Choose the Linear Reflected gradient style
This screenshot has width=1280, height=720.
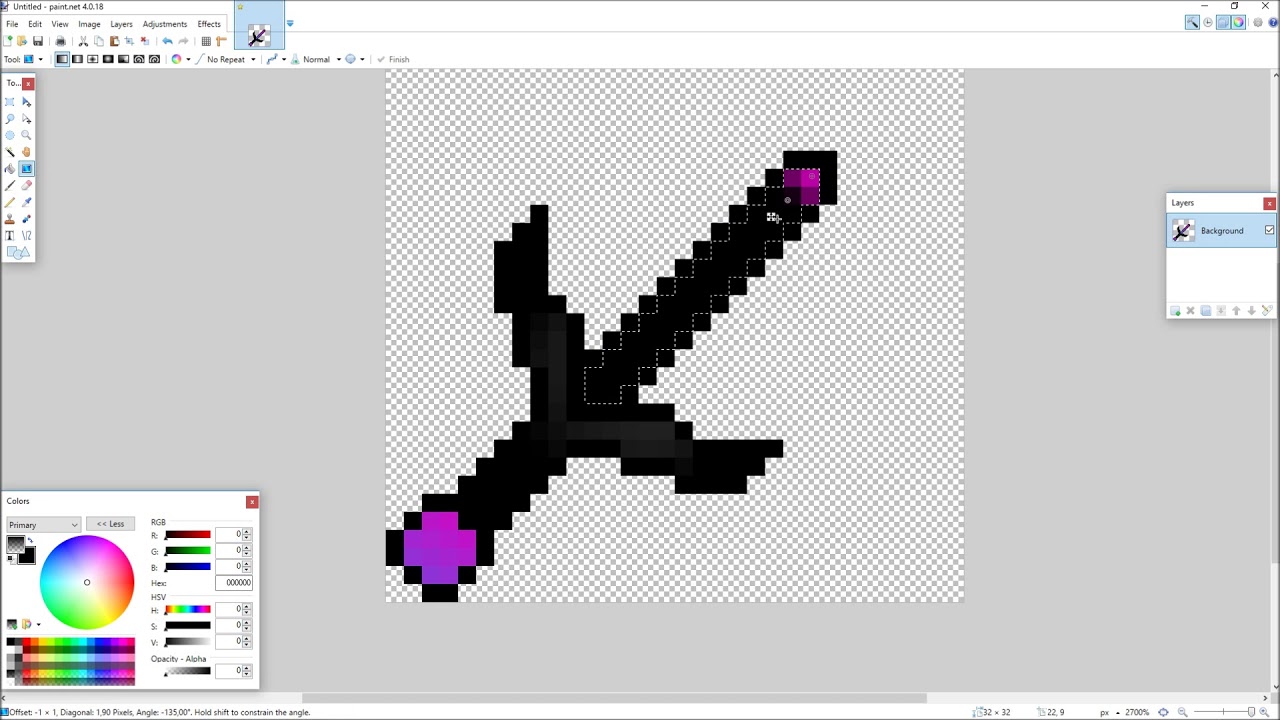point(77,59)
